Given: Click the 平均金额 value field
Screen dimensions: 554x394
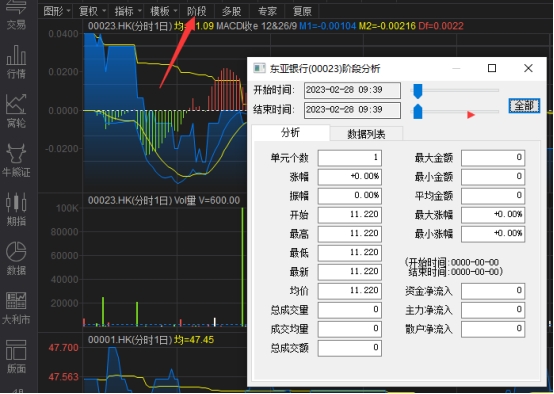Looking at the screenshot, I should 493,196.
